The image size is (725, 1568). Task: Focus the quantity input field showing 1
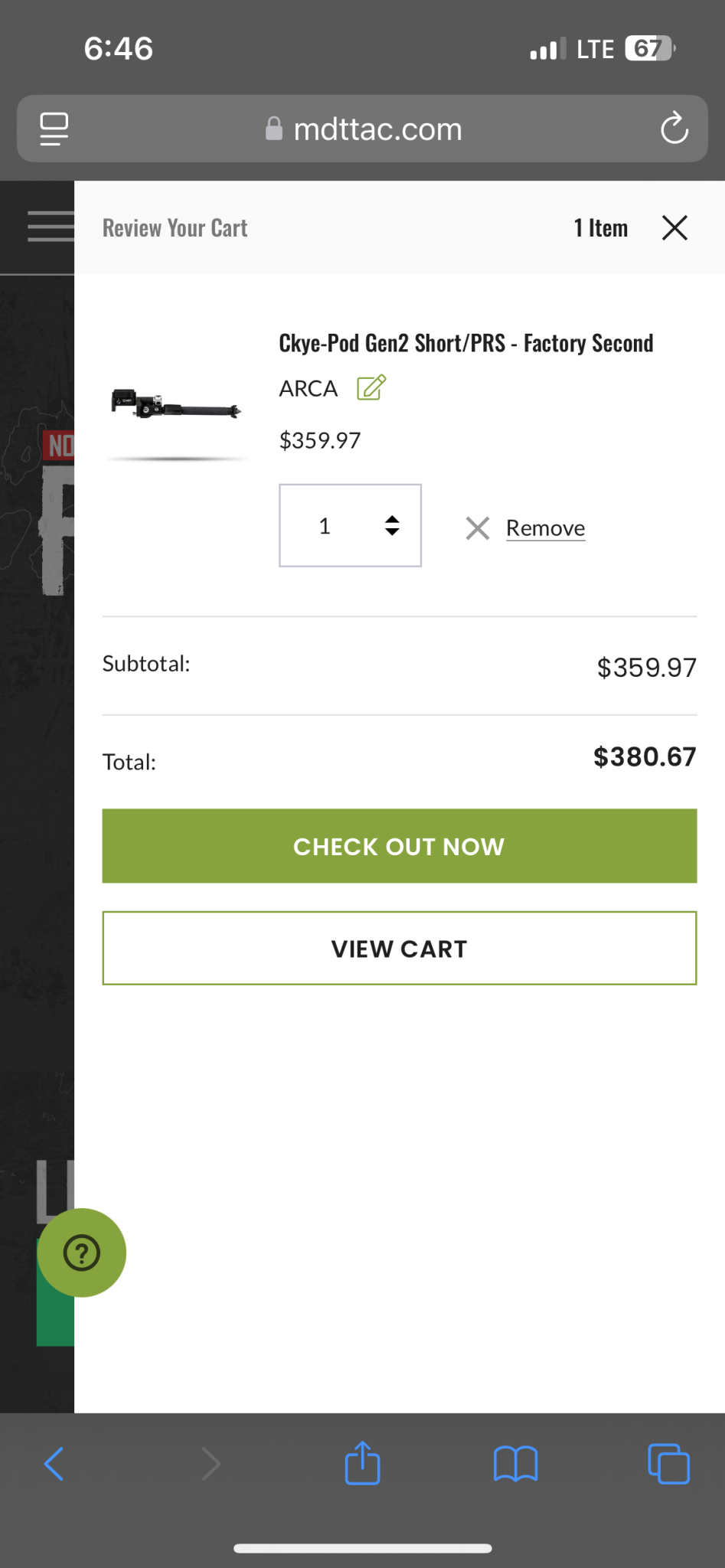[x=350, y=525]
